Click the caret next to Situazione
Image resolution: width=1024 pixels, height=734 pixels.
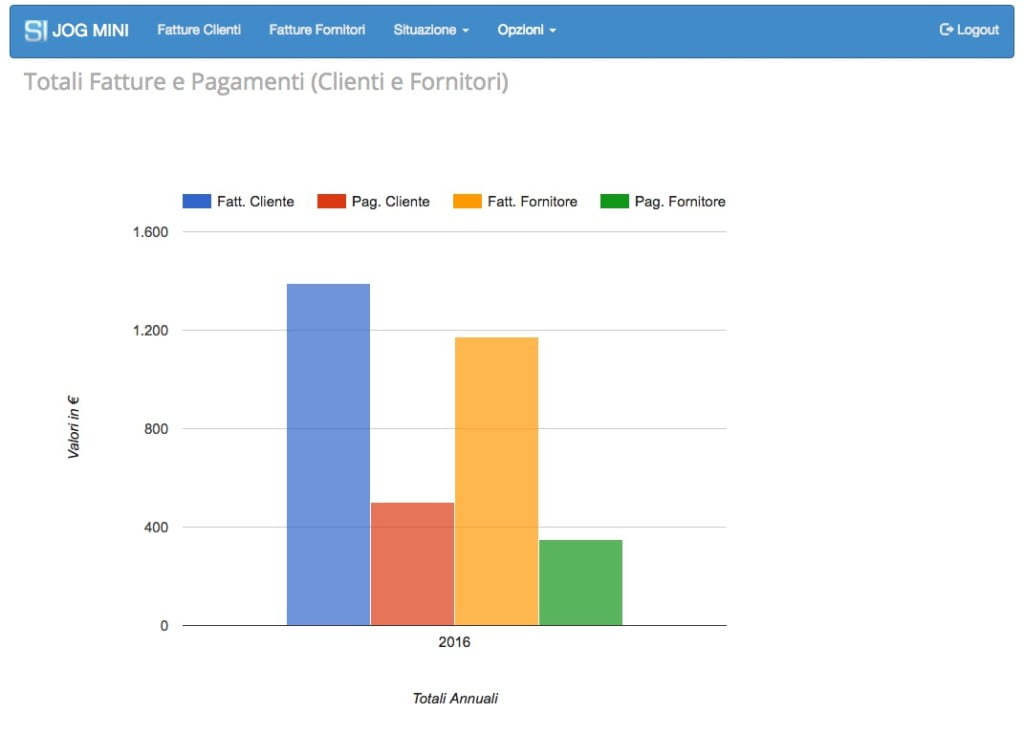(x=466, y=31)
